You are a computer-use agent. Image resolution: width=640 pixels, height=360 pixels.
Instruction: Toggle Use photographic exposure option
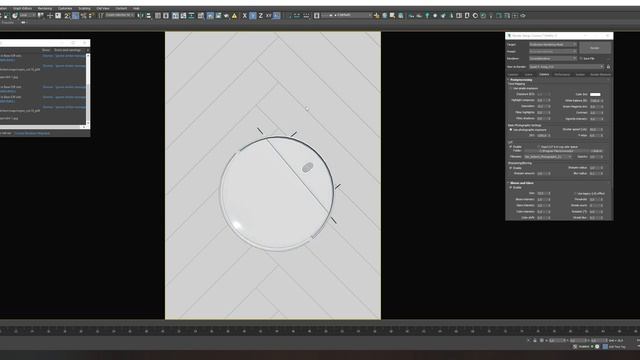510,130
